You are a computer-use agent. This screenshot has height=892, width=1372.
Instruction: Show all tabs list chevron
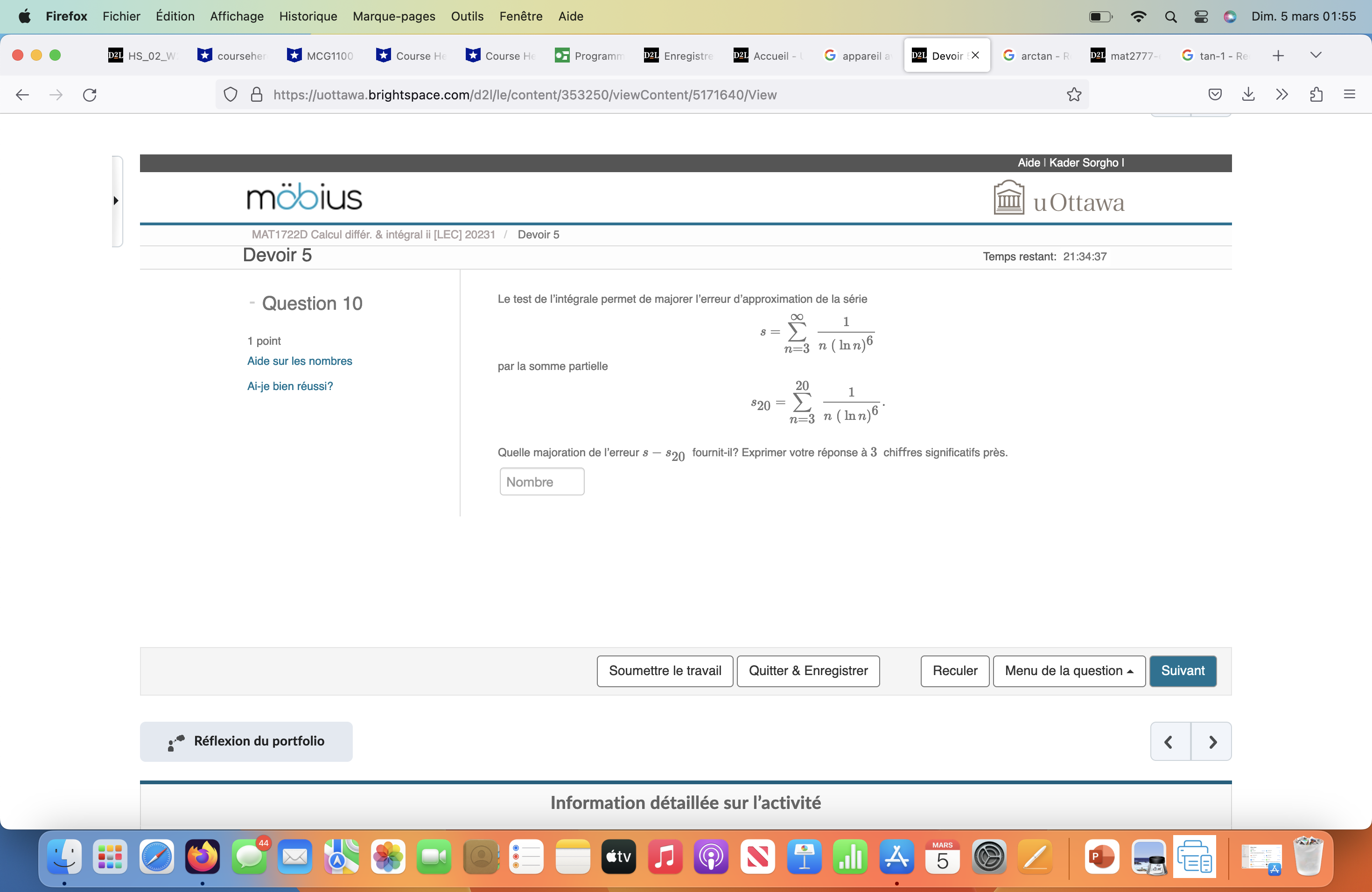(1316, 56)
